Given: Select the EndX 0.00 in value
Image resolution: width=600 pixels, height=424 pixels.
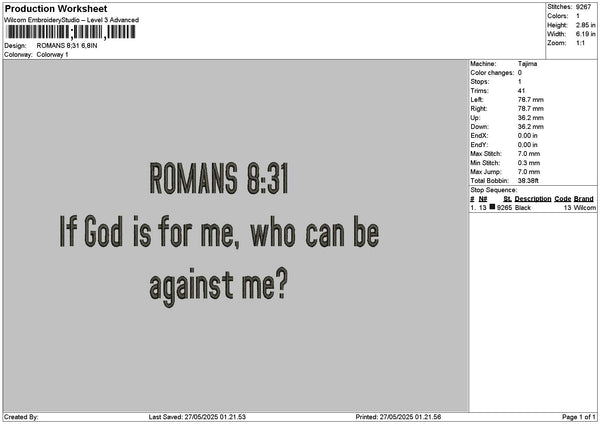Looking at the screenshot, I should [x=528, y=136].
